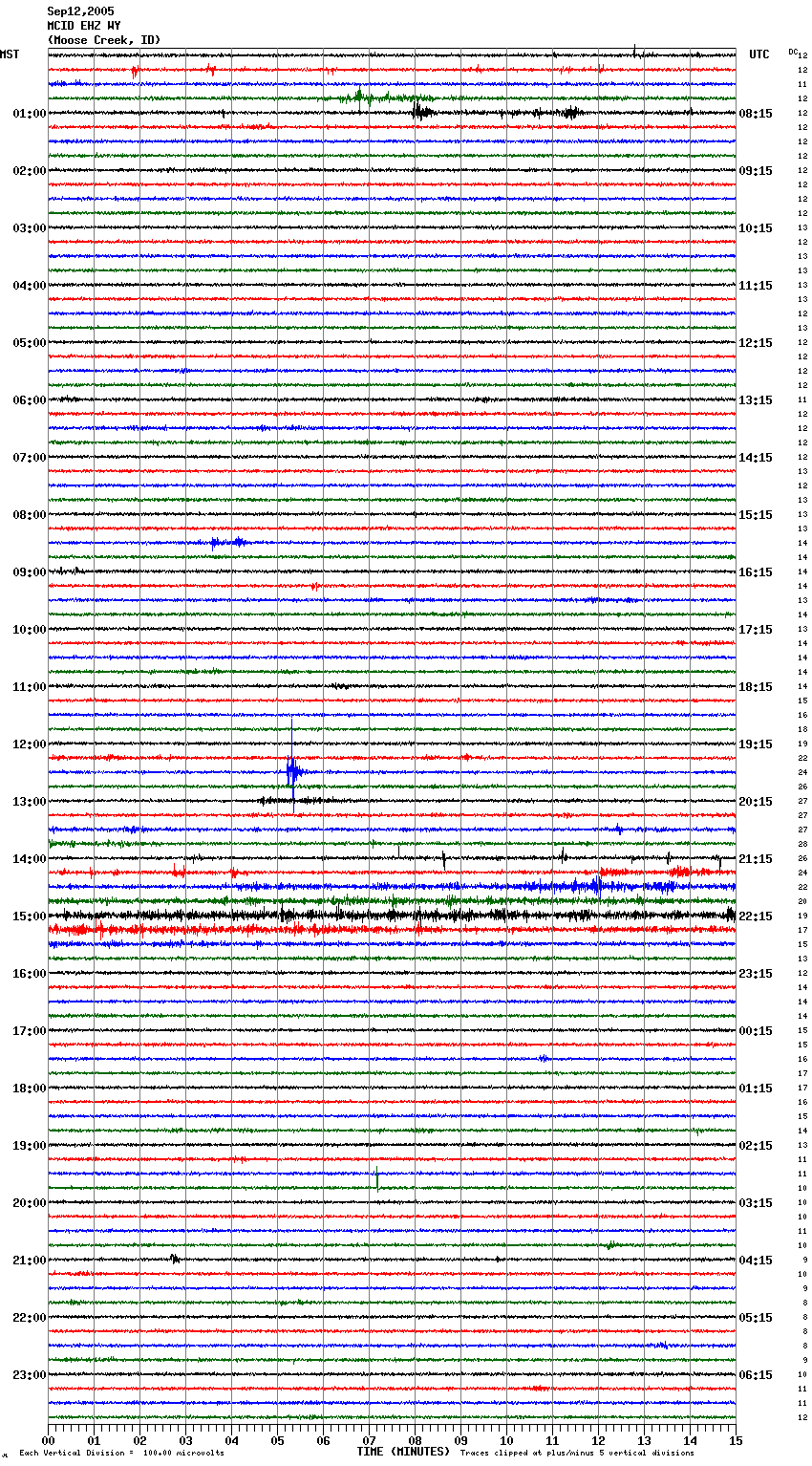Select the 06:00 MST time label
Viewport: 812px width, 1466px height.
30,400
